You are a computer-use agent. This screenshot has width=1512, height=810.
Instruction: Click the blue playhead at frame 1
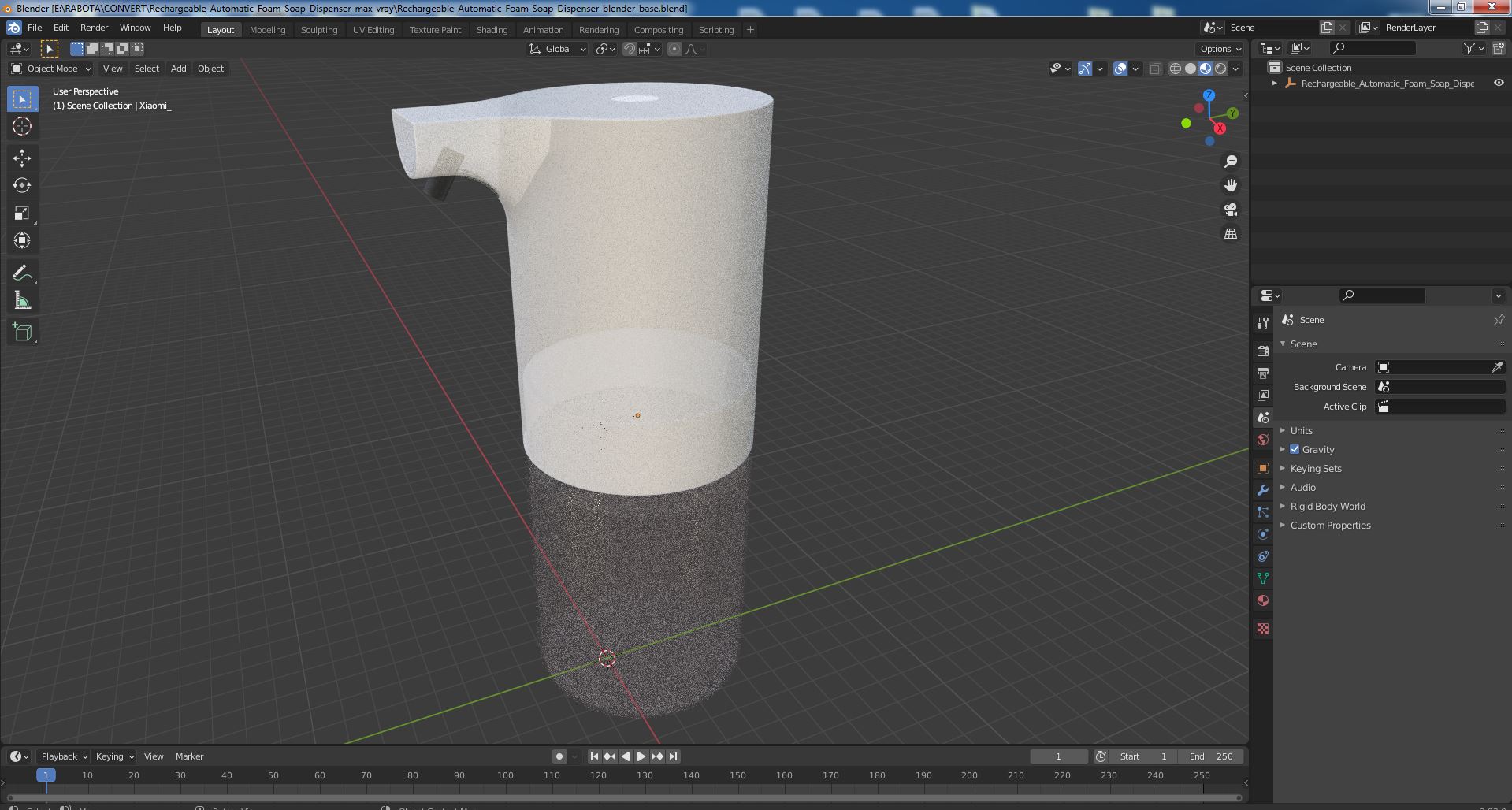click(x=46, y=775)
